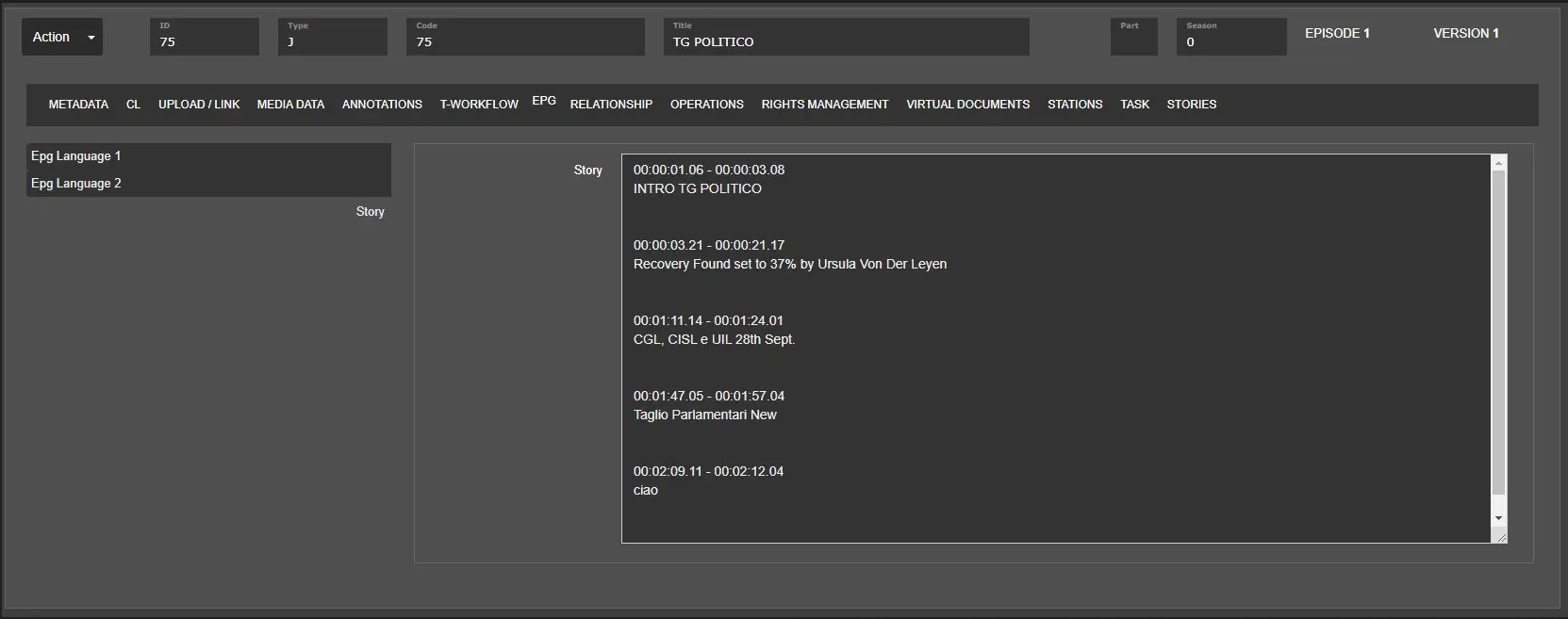Click the scroll up arrow of Story box
Screen dimensions: 1568x619
(1498, 163)
